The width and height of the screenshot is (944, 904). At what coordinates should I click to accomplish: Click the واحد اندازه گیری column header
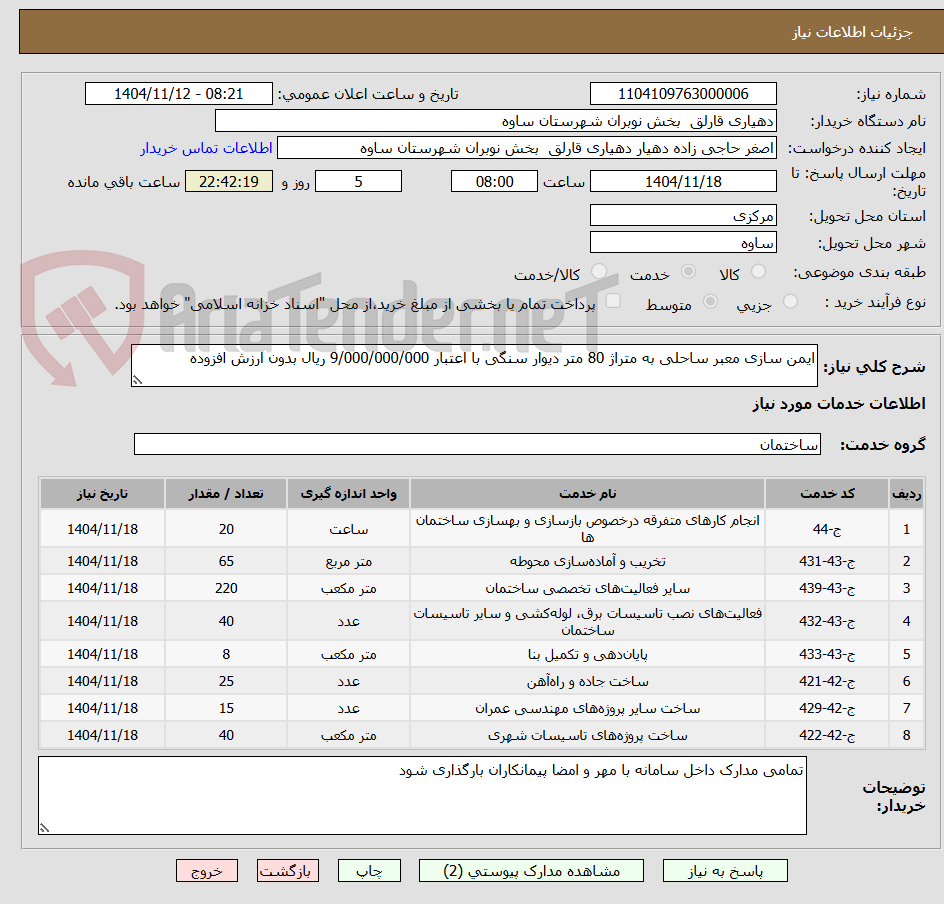[349, 494]
